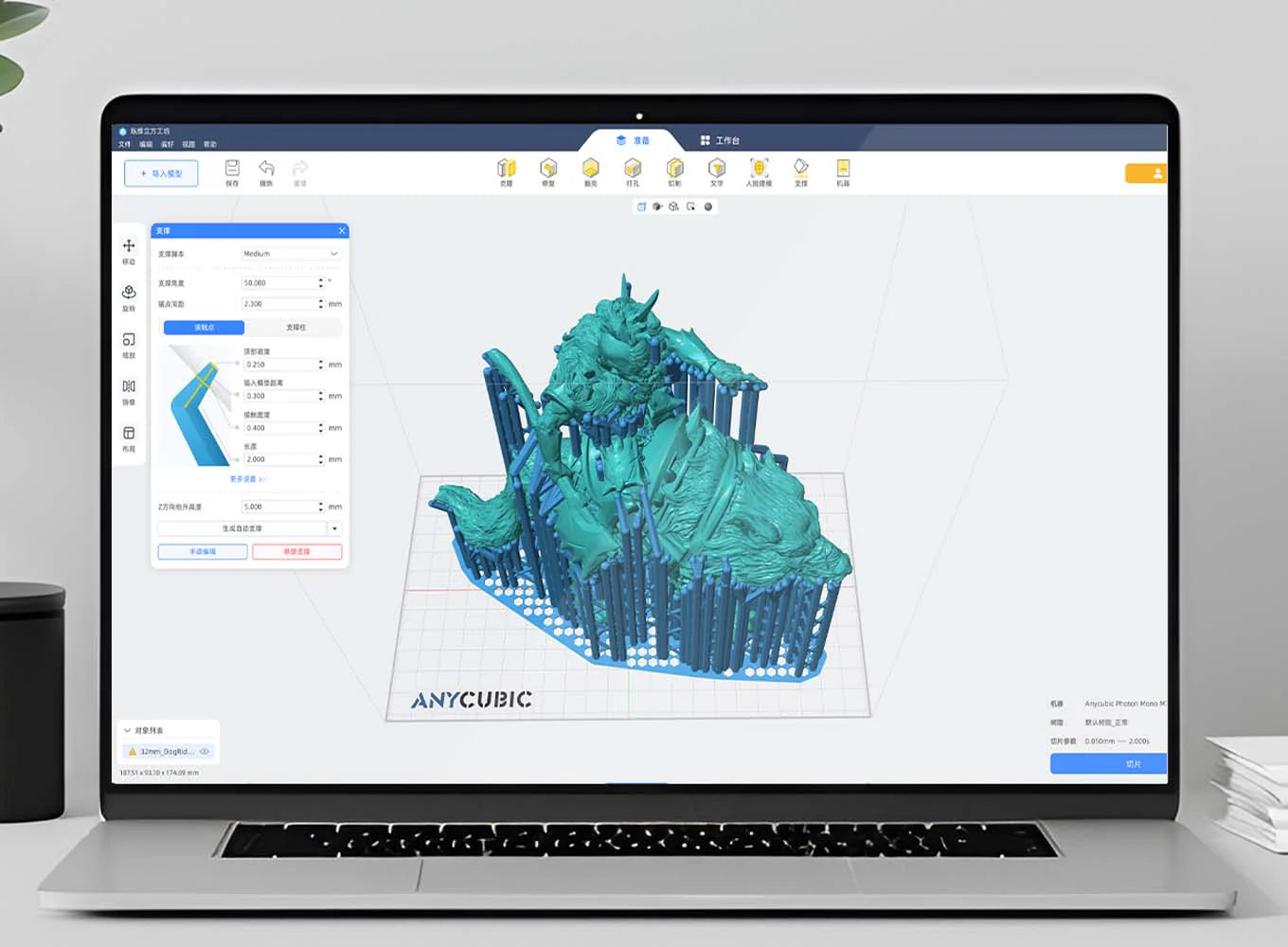Open the auto-support generation dropdown arrow

coord(333,528)
